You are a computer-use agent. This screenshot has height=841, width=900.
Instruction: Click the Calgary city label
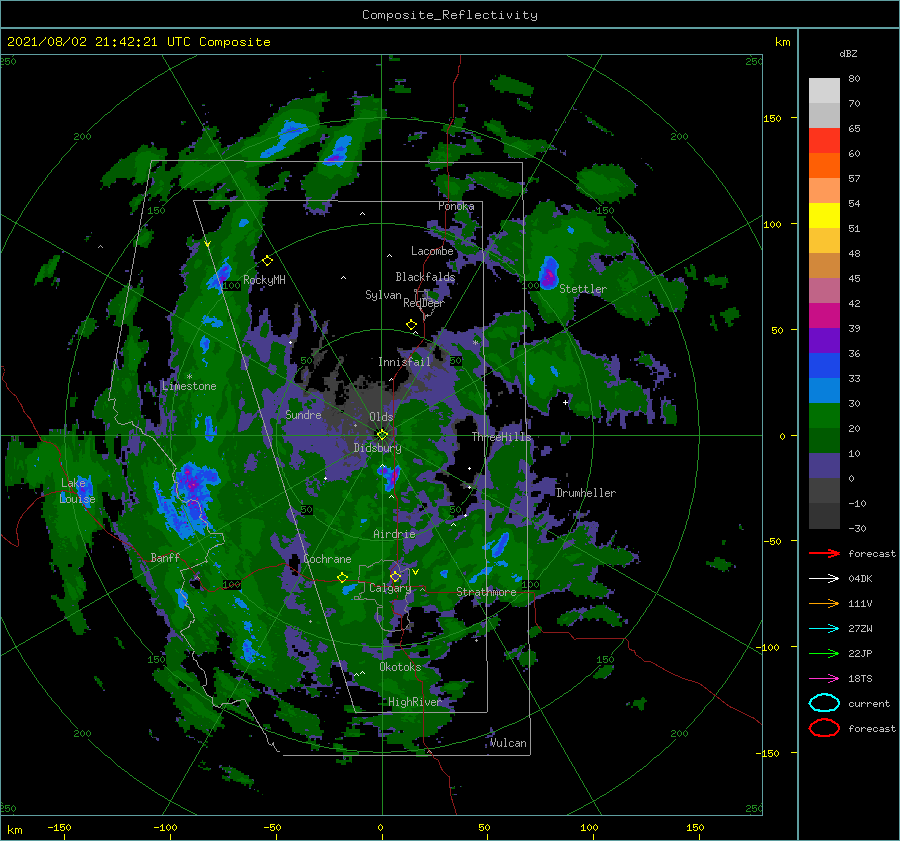point(390,588)
